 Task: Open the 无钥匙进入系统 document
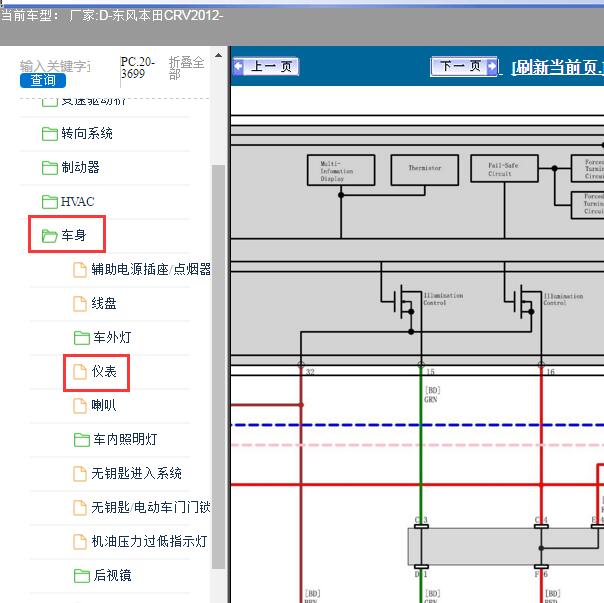[x=136, y=473]
